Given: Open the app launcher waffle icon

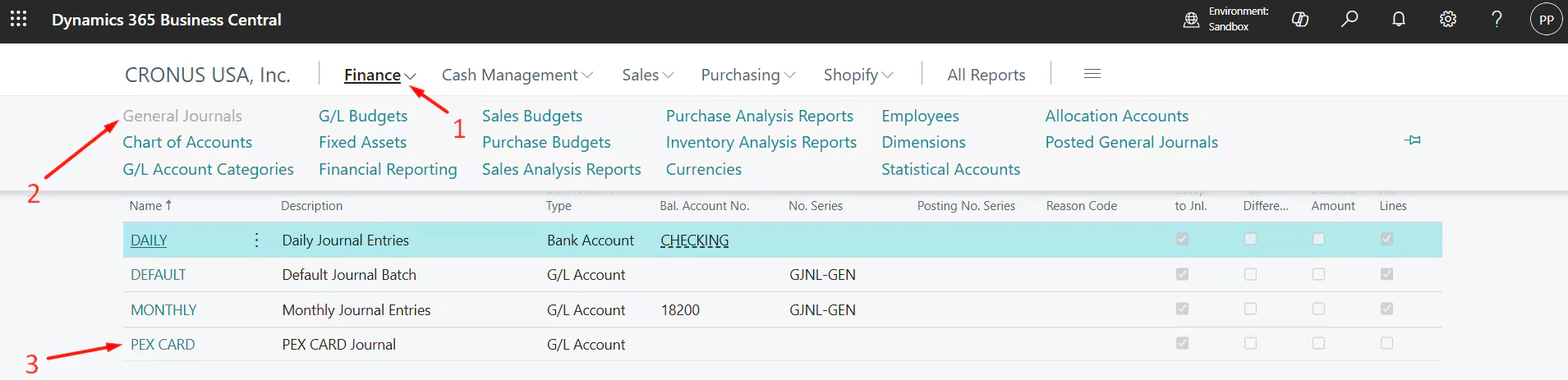Looking at the screenshot, I should click(18, 19).
